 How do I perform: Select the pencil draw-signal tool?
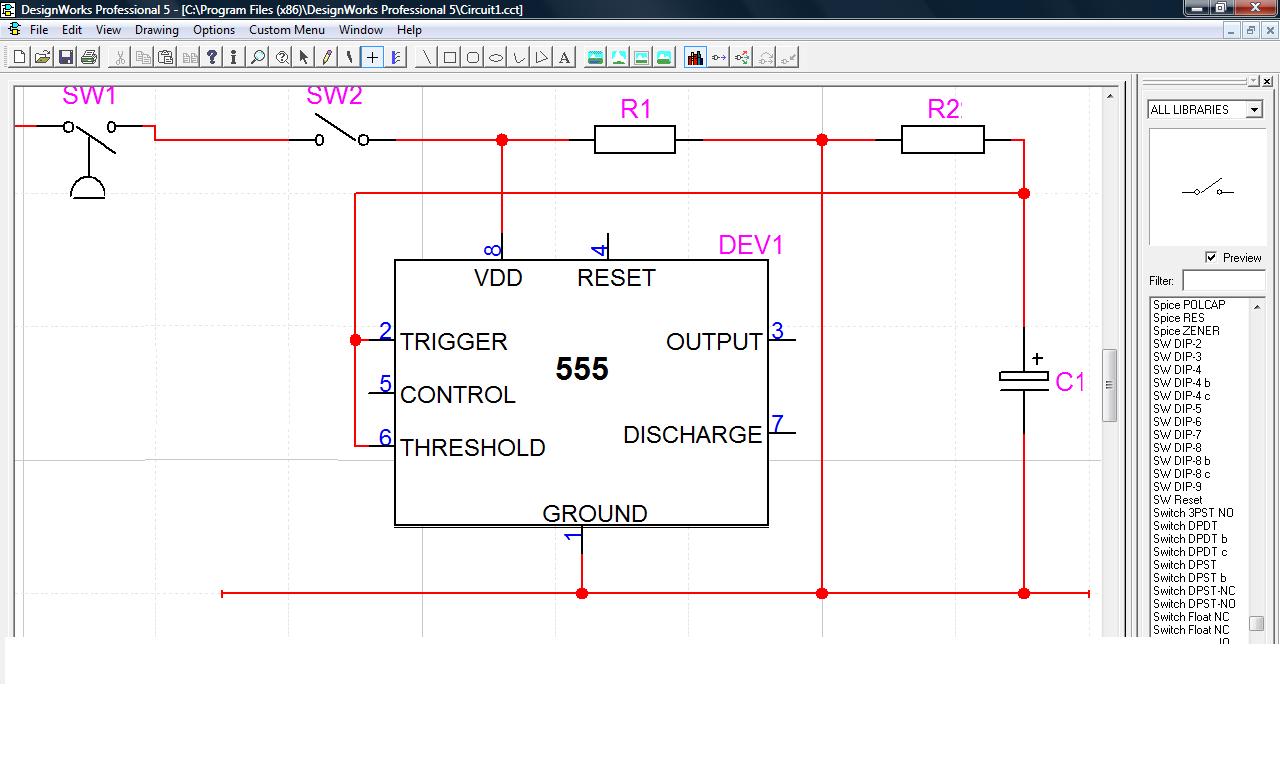[327, 57]
